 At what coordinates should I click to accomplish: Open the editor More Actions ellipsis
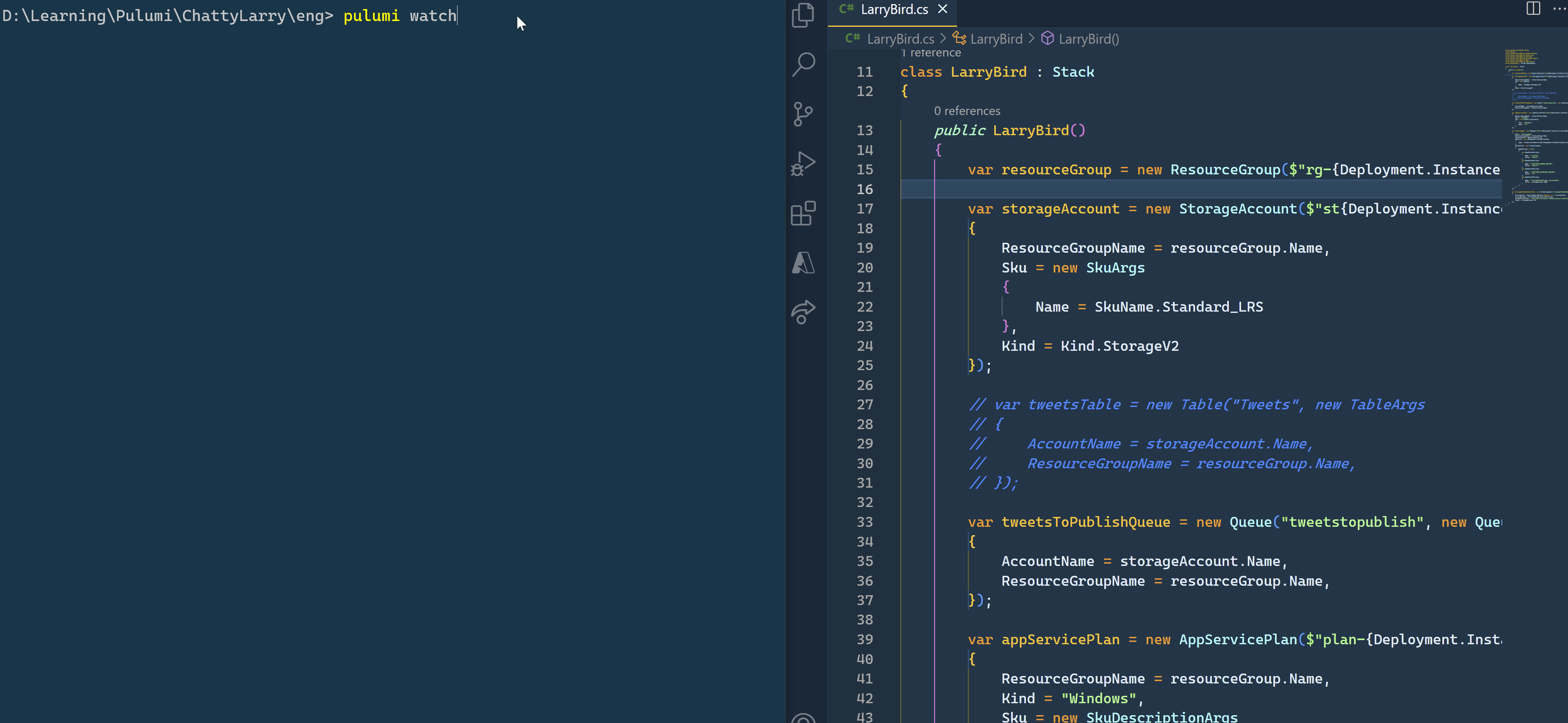[x=1558, y=9]
